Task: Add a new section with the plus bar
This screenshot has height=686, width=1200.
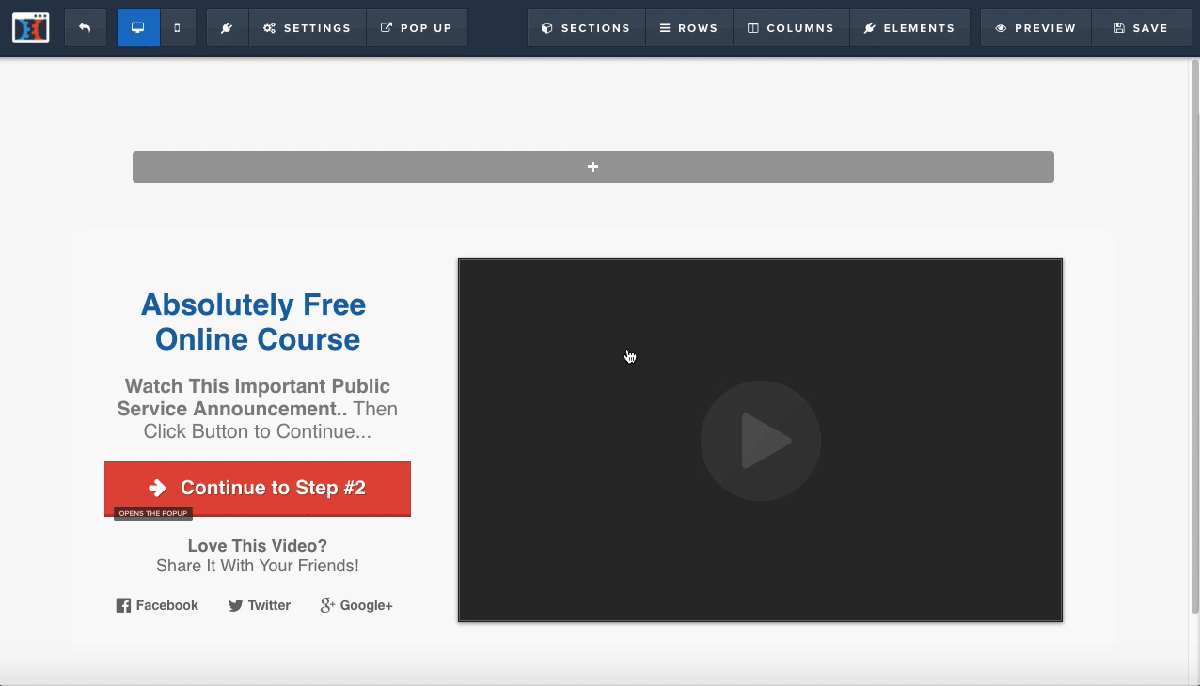Action: (593, 167)
